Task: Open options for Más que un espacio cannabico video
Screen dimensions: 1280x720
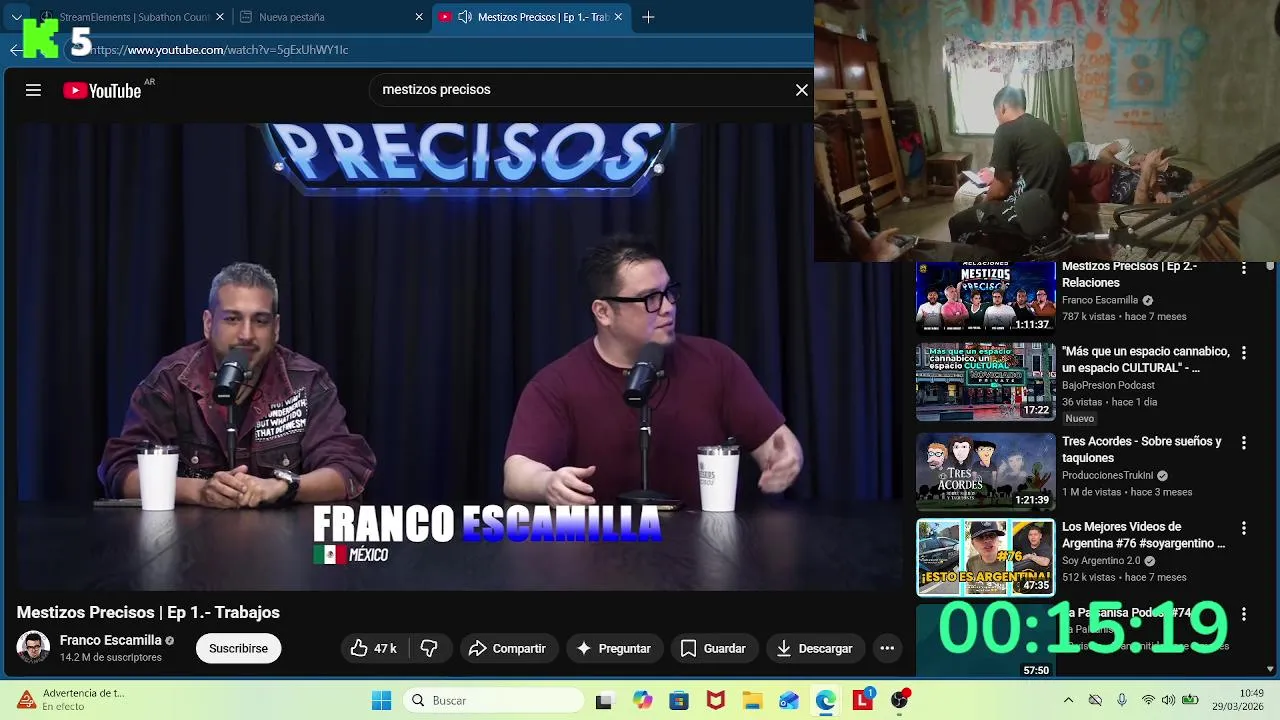Action: pos(1244,353)
